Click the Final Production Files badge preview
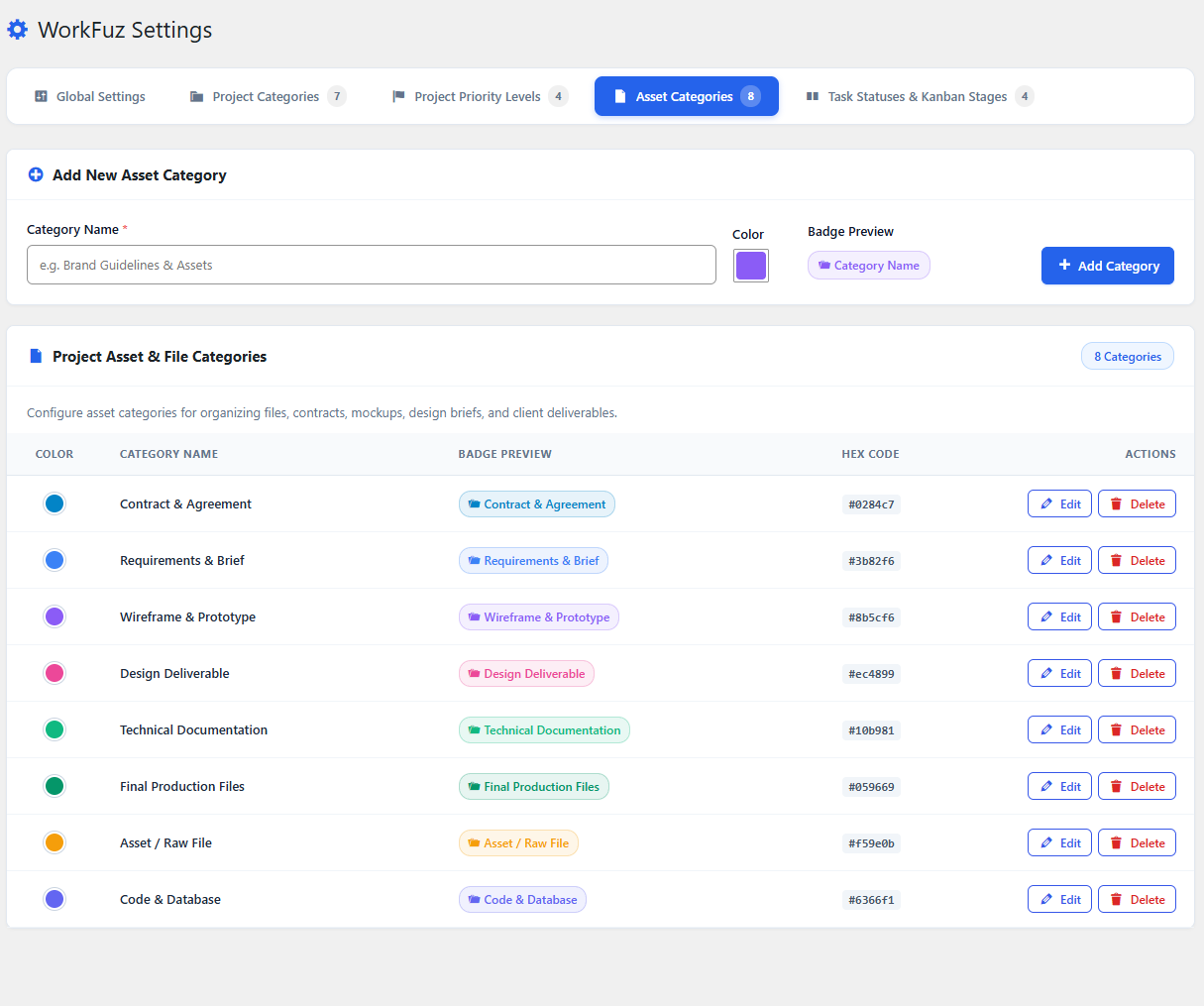Screen dimensions: 1204x1006 534,786
